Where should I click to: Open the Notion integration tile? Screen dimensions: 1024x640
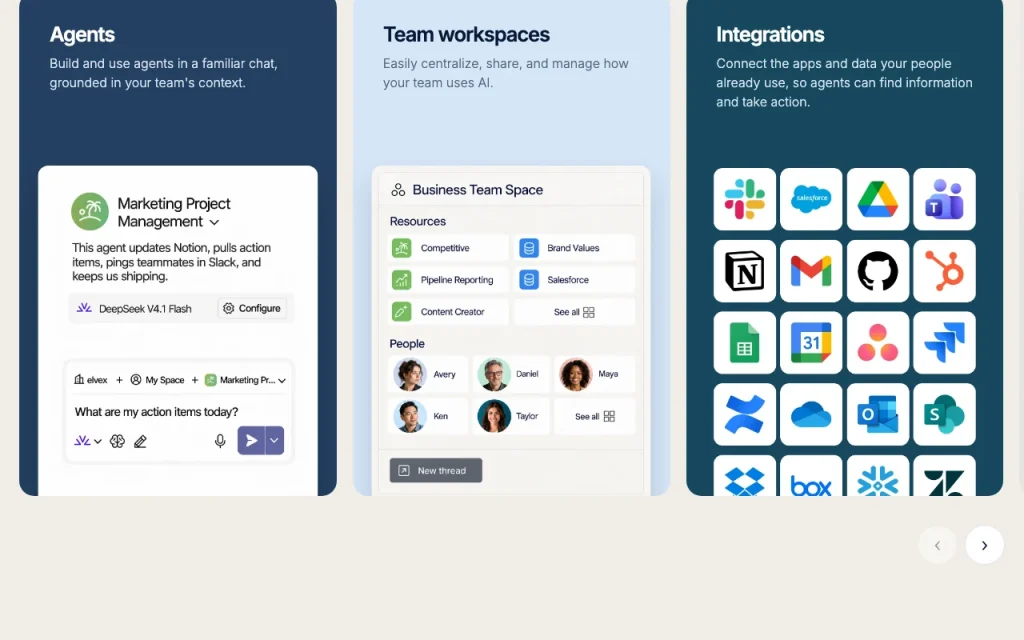744,271
